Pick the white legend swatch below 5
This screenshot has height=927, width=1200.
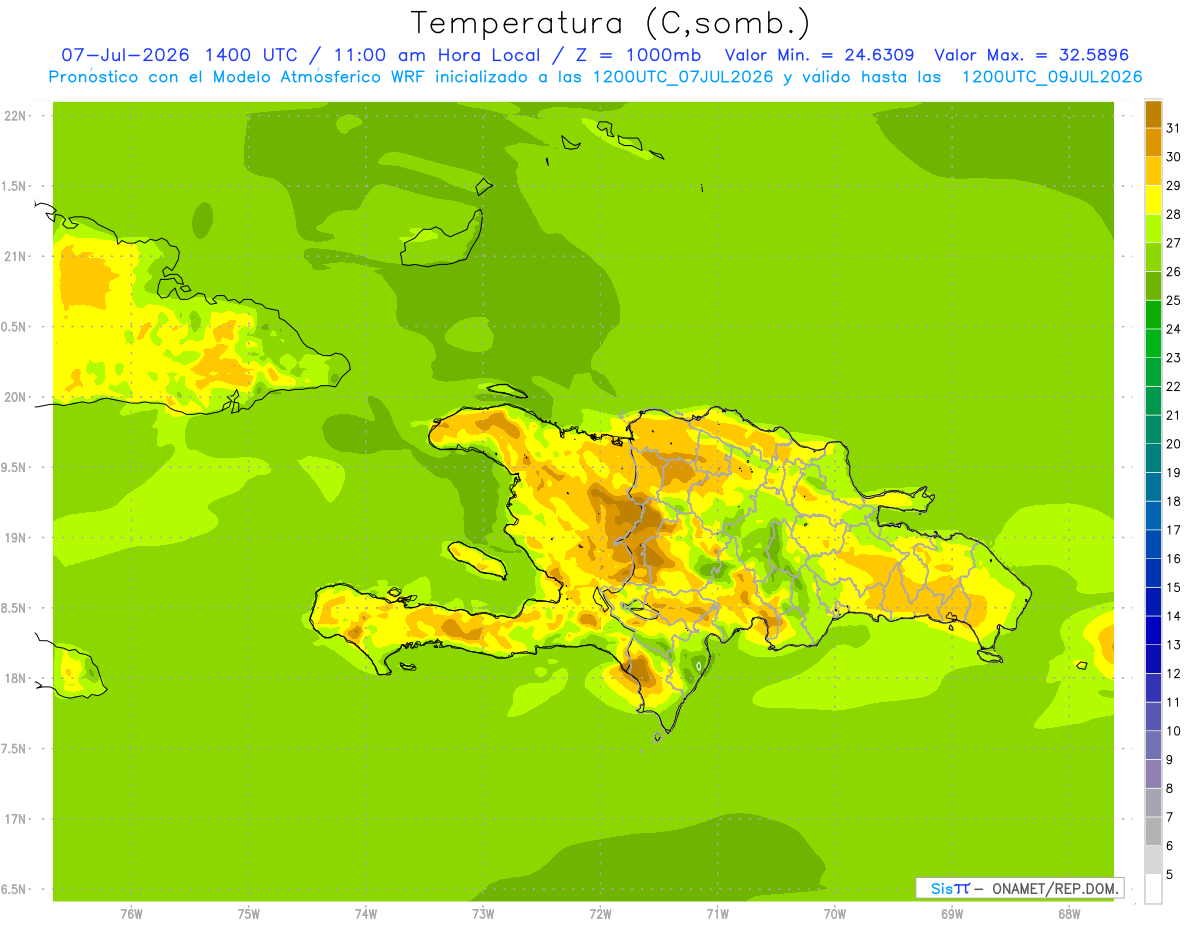1153,889
